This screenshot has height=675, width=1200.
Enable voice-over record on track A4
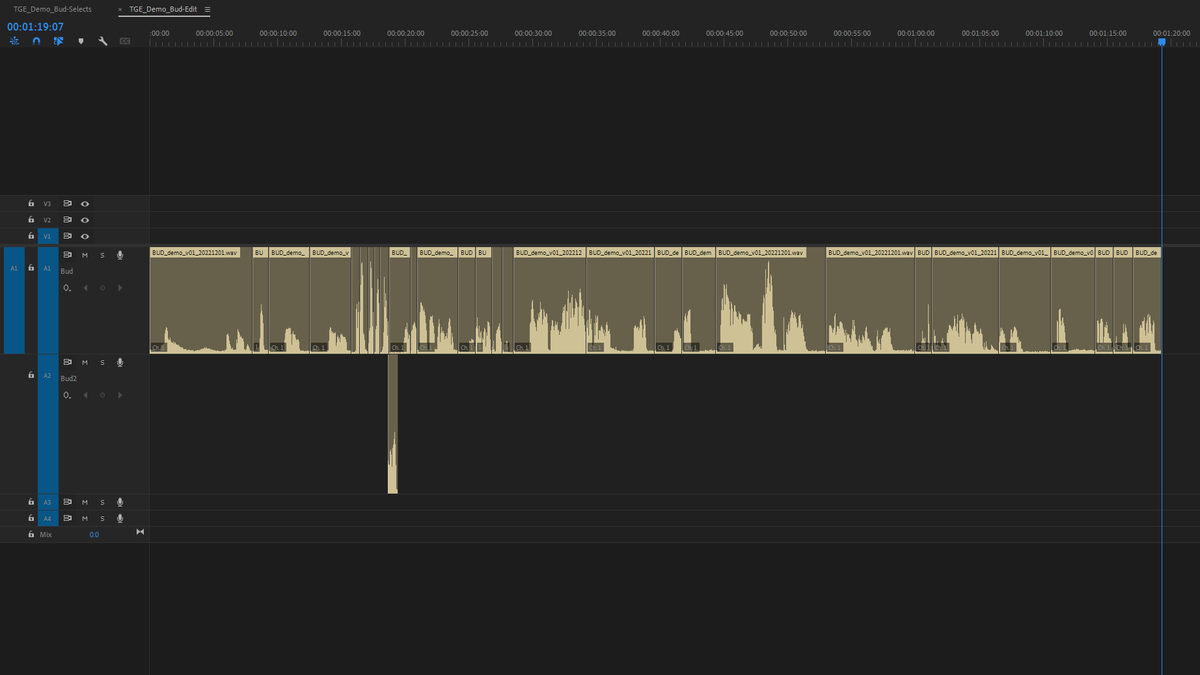[x=120, y=518]
